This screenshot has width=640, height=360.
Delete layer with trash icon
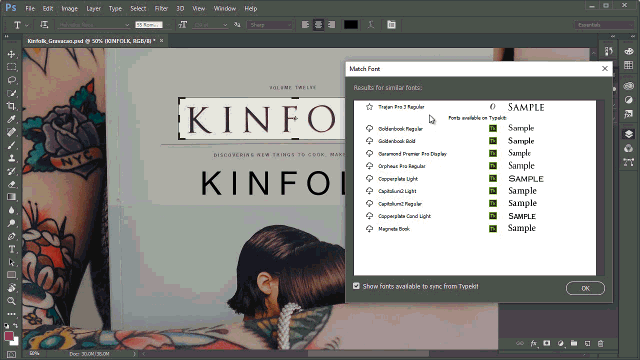(600, 343)
